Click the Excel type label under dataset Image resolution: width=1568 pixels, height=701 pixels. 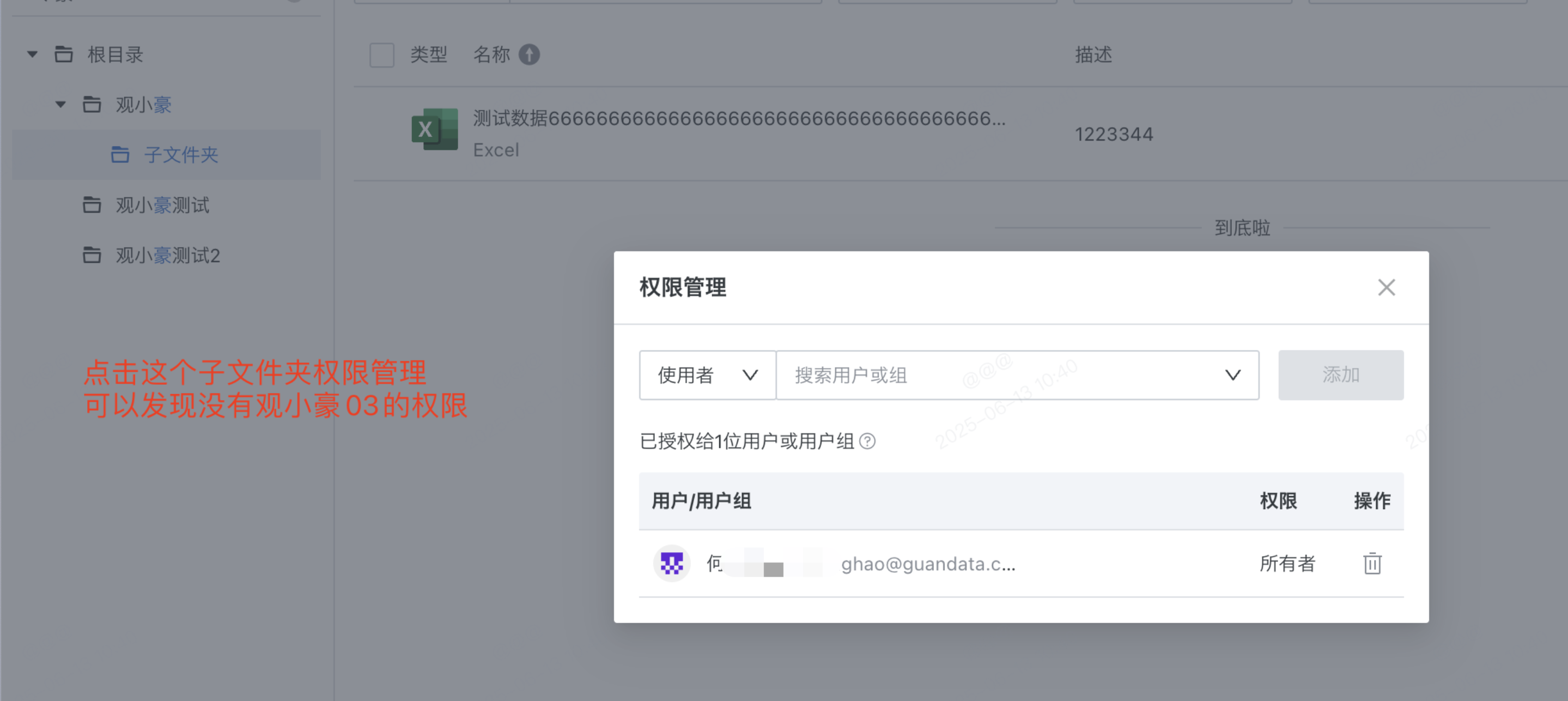click(x=496, y=150)
